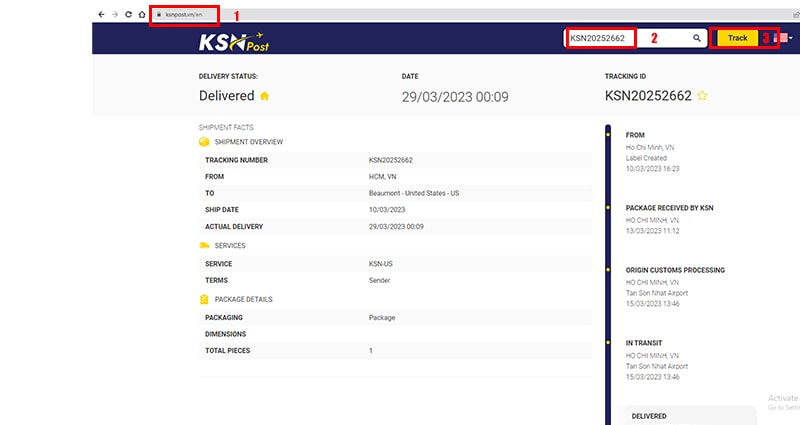Click the ksnpost.vn address bar
The width and height of the screenshot is (800, 425).
pyautogui.click(x=190, y=15)
